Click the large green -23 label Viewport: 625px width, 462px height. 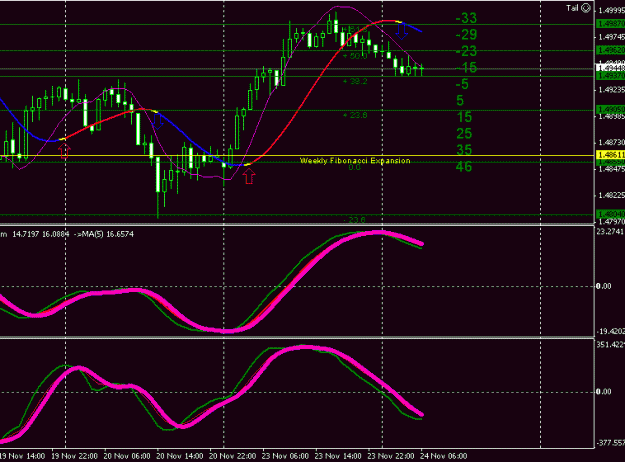[466, 51]
